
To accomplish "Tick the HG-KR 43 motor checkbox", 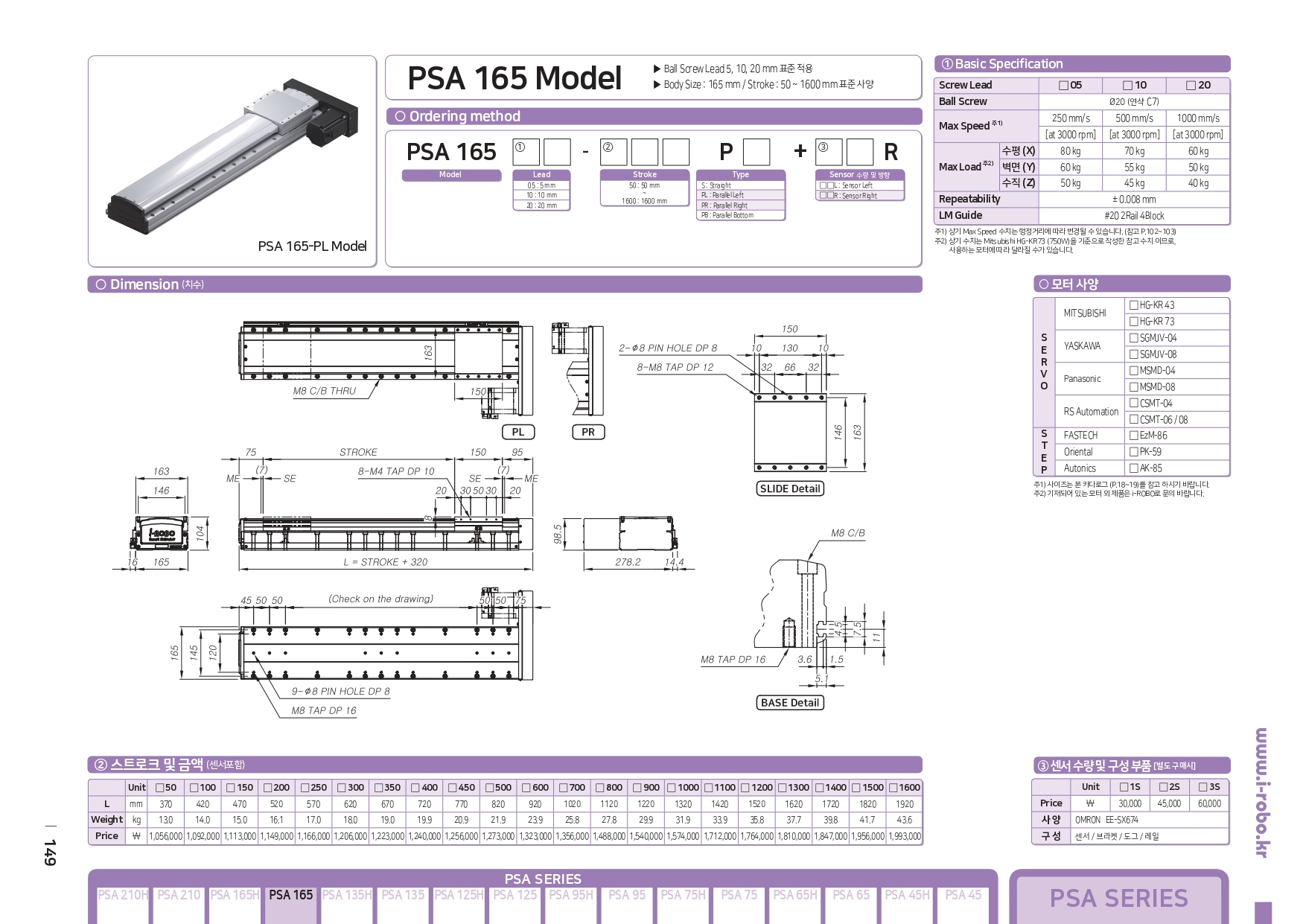I will point(1133,305).
